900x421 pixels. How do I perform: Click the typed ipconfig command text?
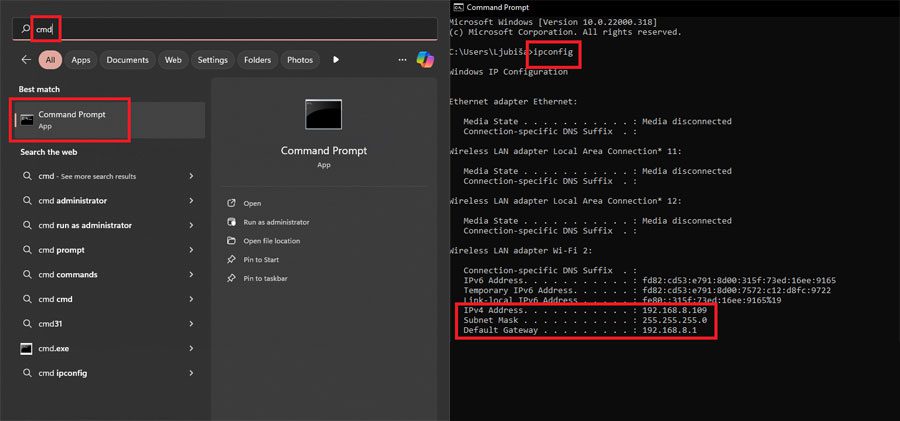(553, 52)
